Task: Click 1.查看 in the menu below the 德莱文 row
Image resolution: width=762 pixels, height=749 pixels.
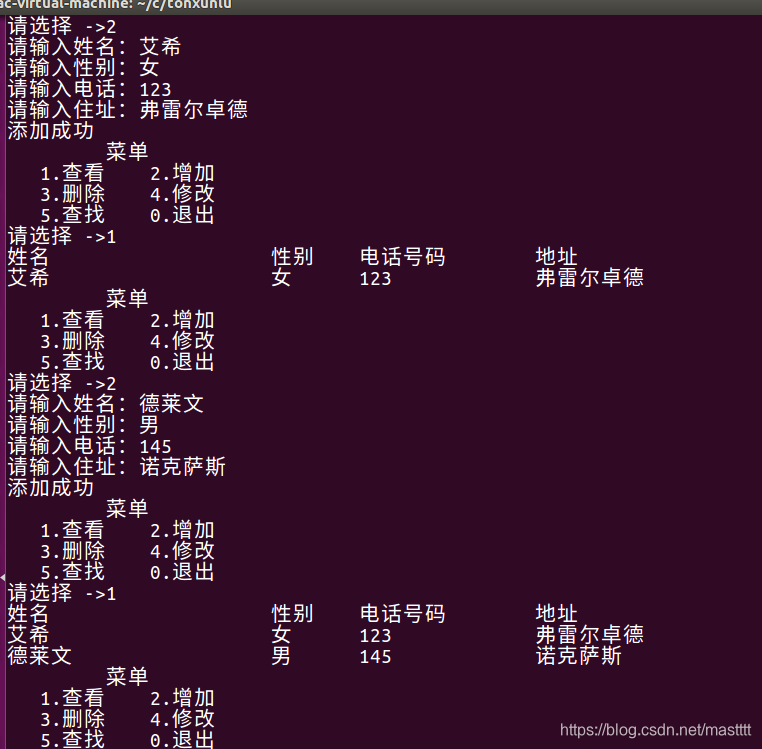Action: pyautogui.click(x=72, y=698)
